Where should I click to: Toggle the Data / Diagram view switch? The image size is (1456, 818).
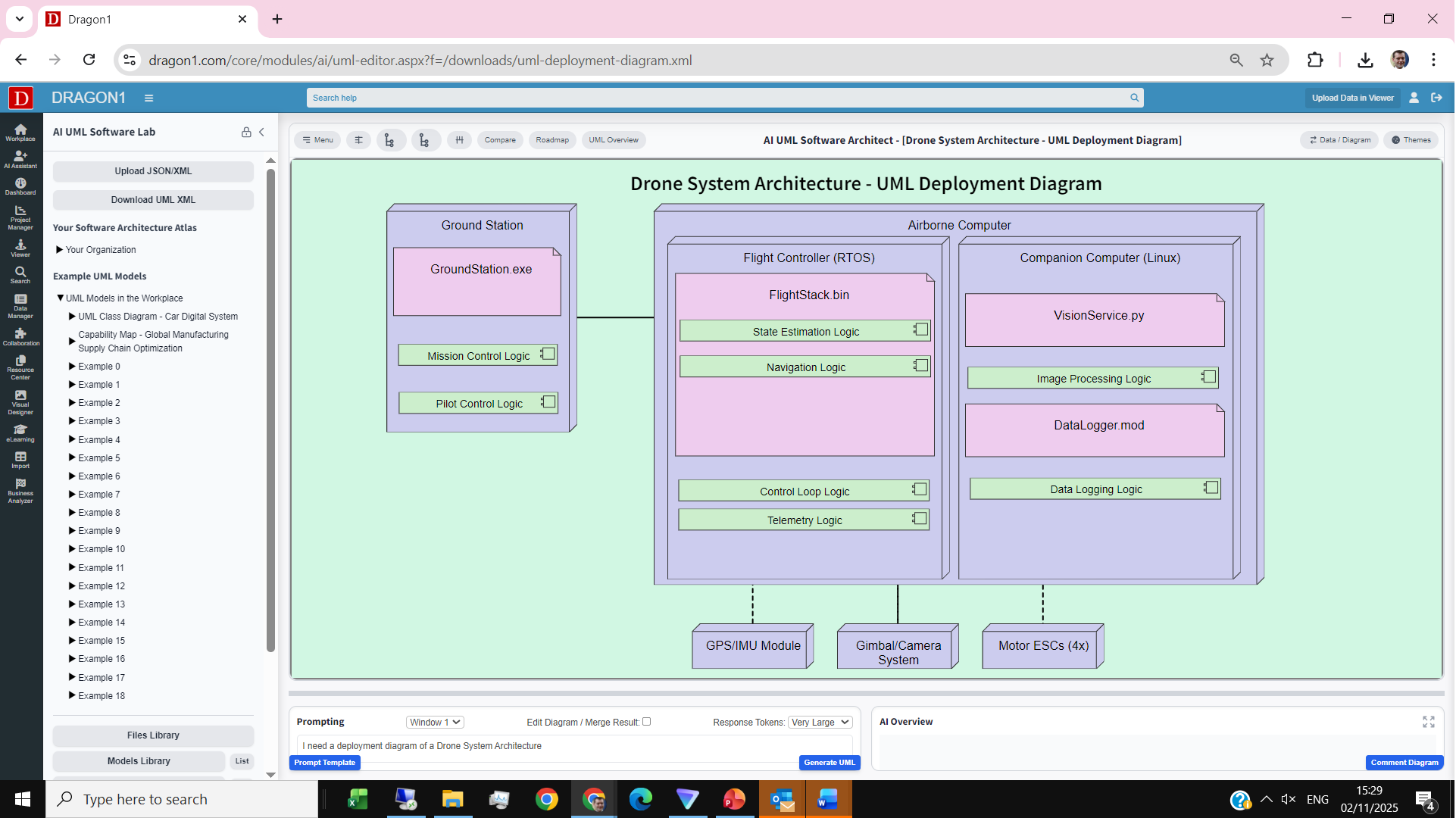(x=1339, y=139)
